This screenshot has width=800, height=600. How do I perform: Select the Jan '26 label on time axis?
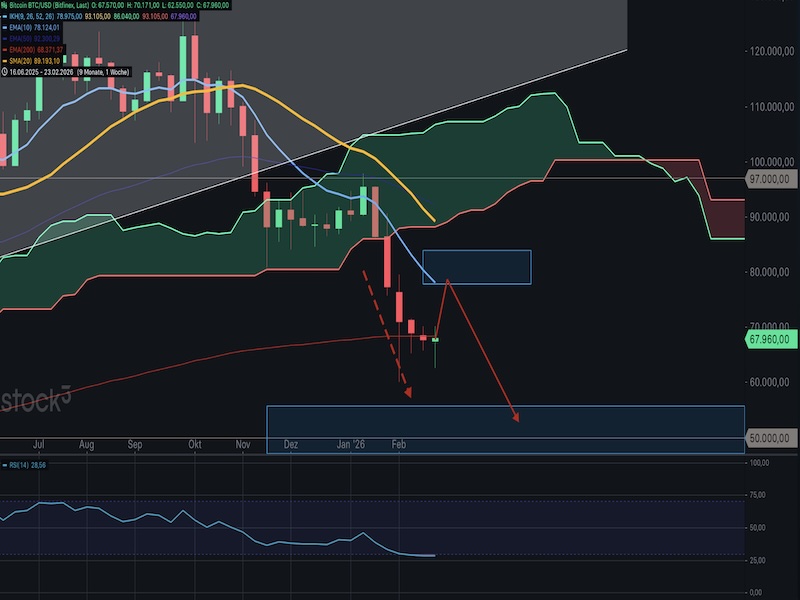[350, 442]
